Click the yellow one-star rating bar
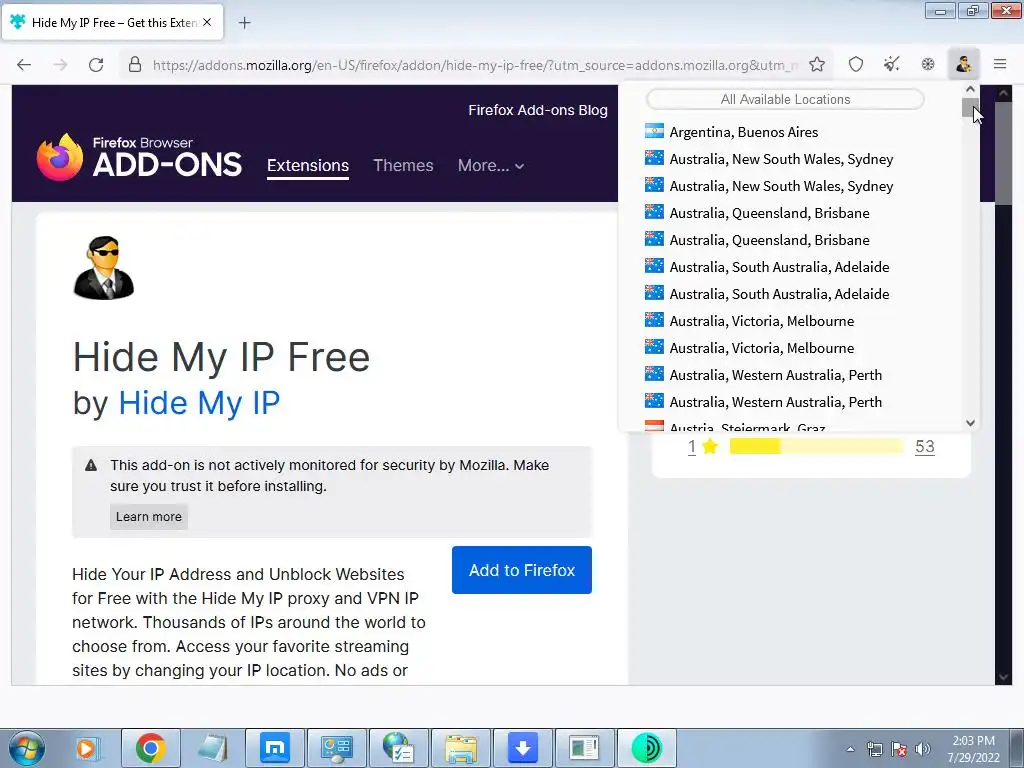 816,446
